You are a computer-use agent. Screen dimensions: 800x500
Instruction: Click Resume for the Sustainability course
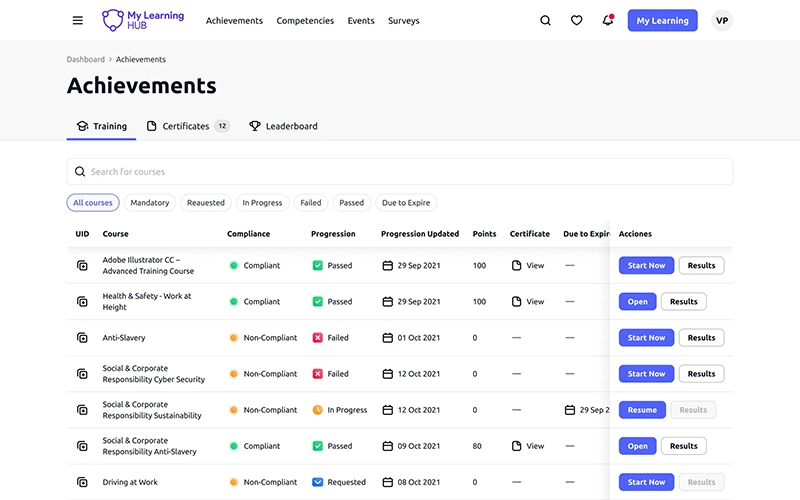tap(642, 410)
